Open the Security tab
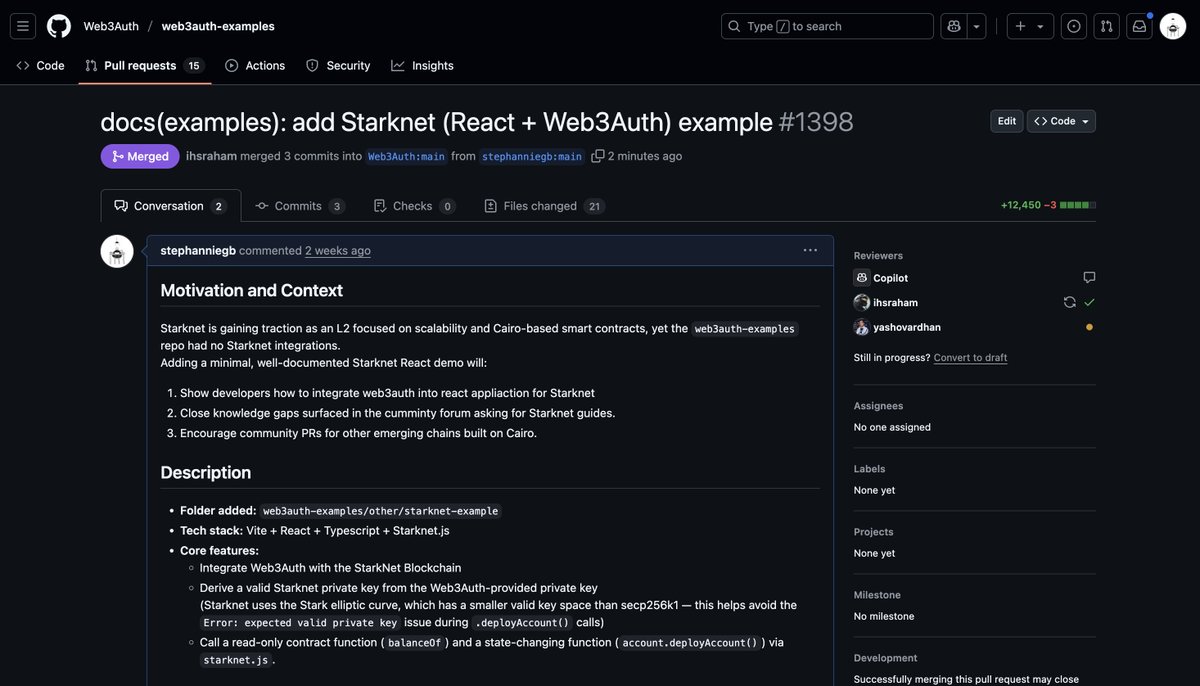This screenshot has height=686, width=1200. (338, 66)
